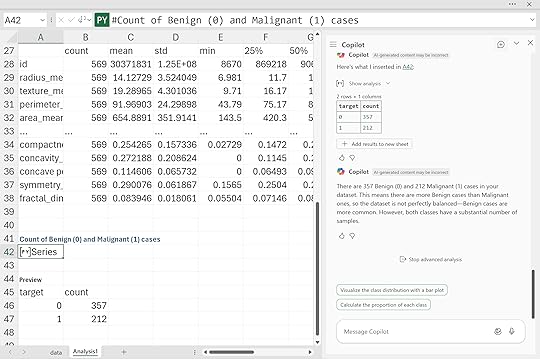This screenshot has width=540, height=360.
Task: Select column C header
Action: (131, 37)
